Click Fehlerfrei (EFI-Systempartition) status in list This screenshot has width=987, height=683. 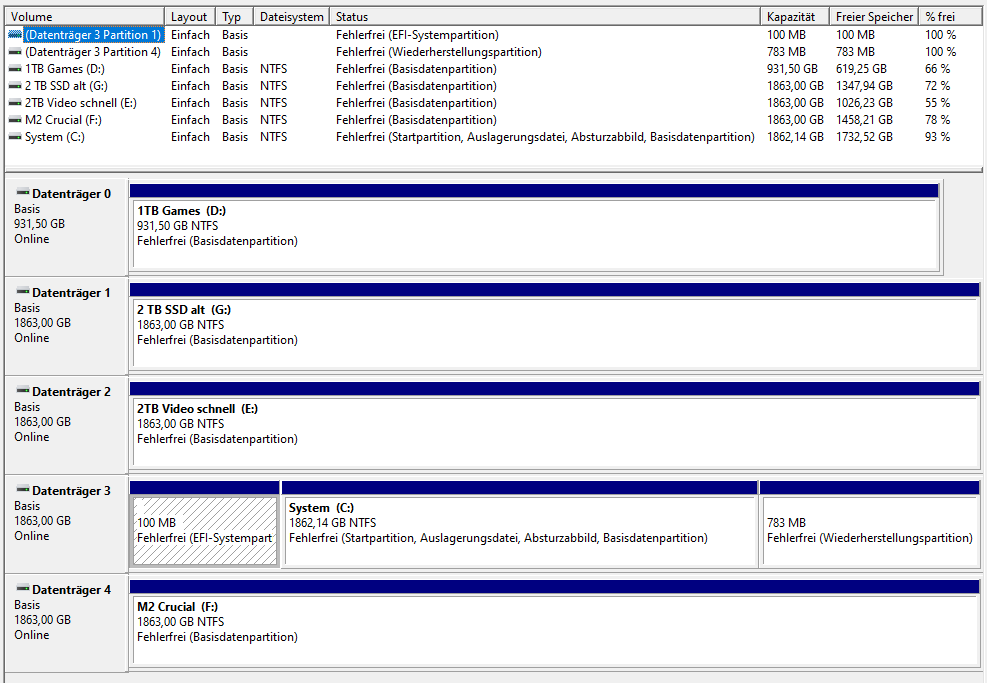point(417,35)
